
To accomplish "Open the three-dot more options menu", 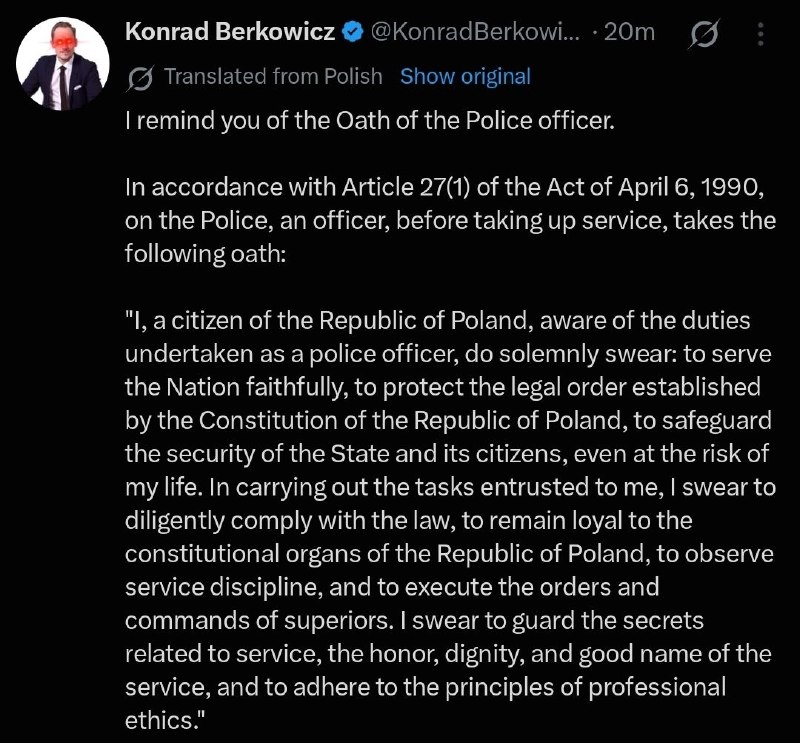I will [x=761, y=34].
